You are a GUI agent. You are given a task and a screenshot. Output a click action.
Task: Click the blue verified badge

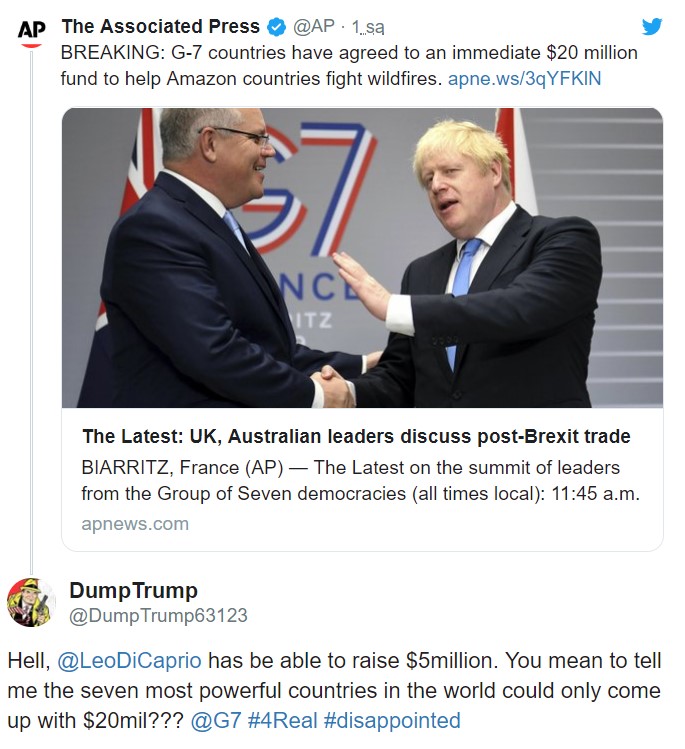point(276,27)
